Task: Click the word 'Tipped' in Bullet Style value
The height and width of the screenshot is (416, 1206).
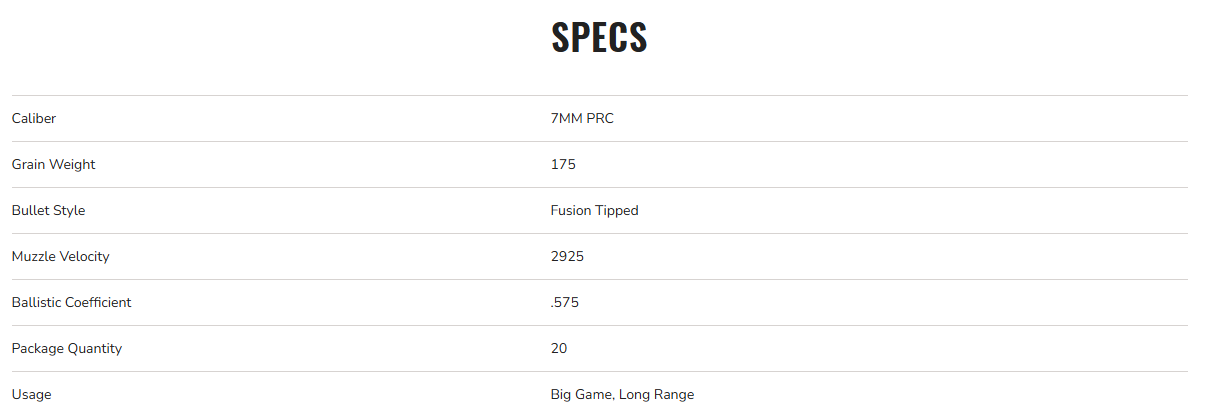Action: tap(617, 210)
